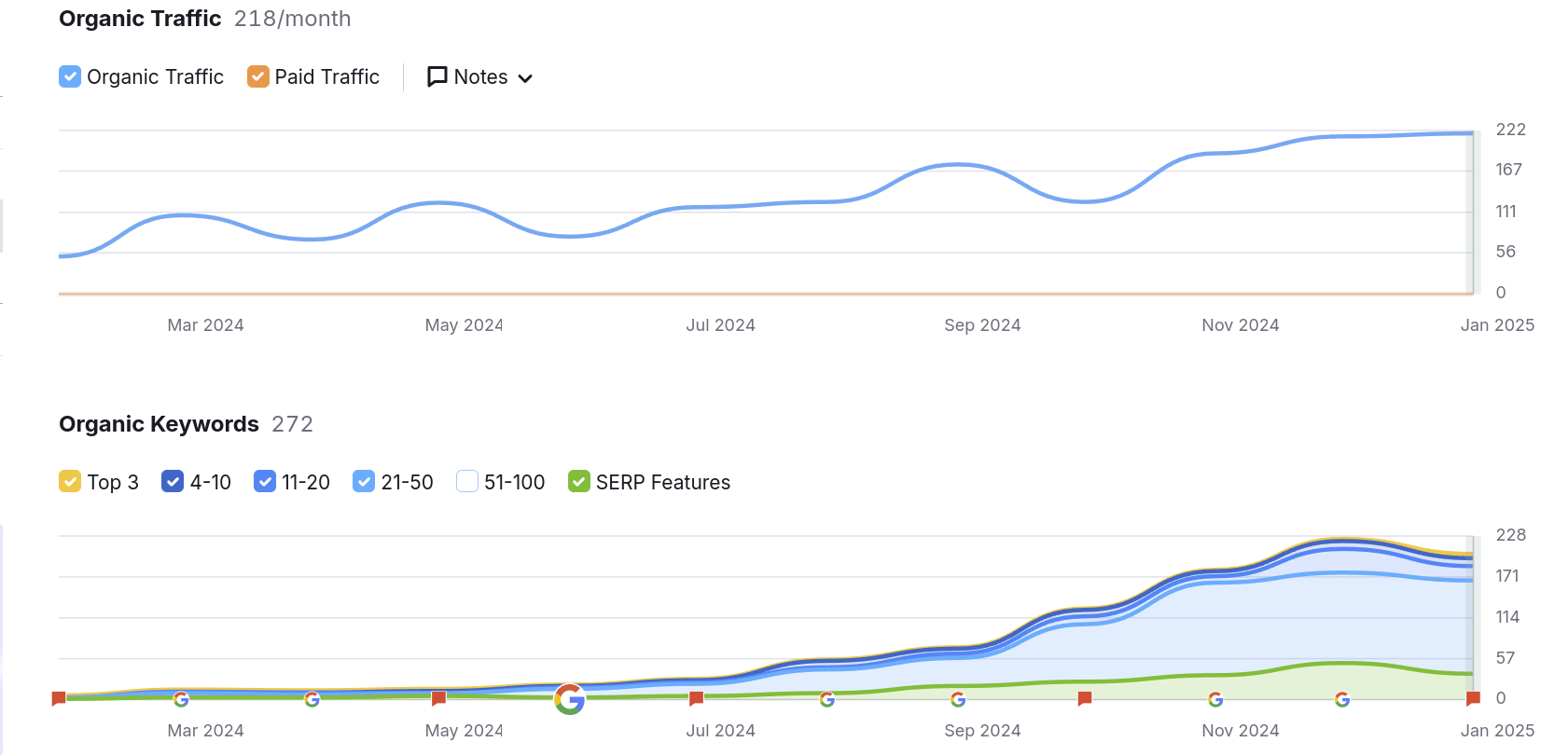
Task: Toggle the 4-10 positions checkbox
Action: point(173,481)
